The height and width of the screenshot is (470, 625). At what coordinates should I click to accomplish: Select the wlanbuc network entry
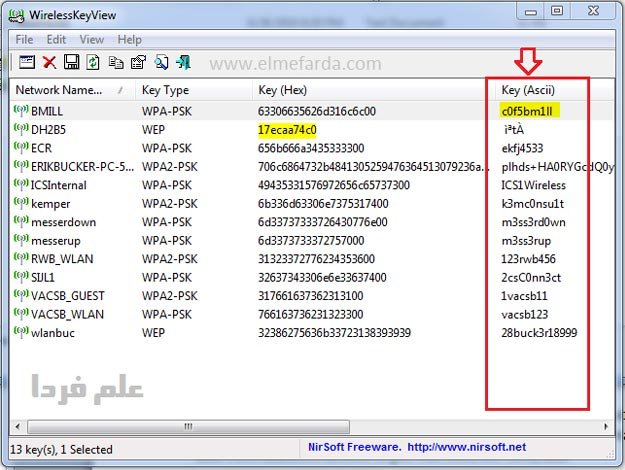[311, 333]
